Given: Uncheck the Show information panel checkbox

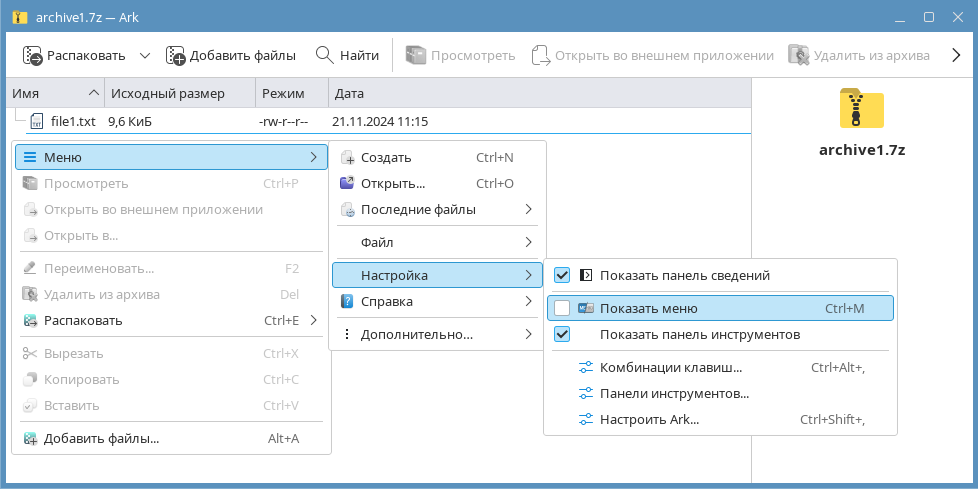Looking at the screenshot, I should [x=562, y=275].
